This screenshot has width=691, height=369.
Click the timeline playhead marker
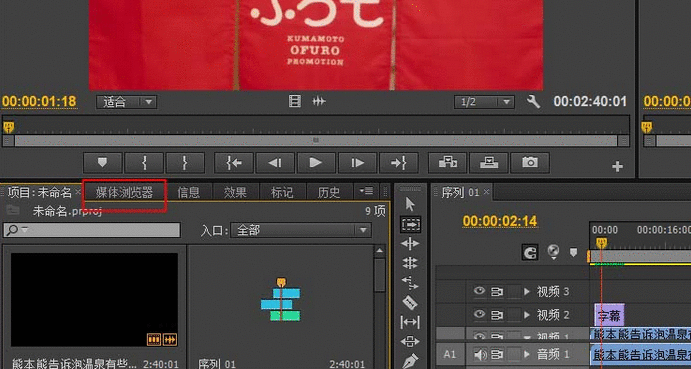pyautogui.click(x=602, y=242)
